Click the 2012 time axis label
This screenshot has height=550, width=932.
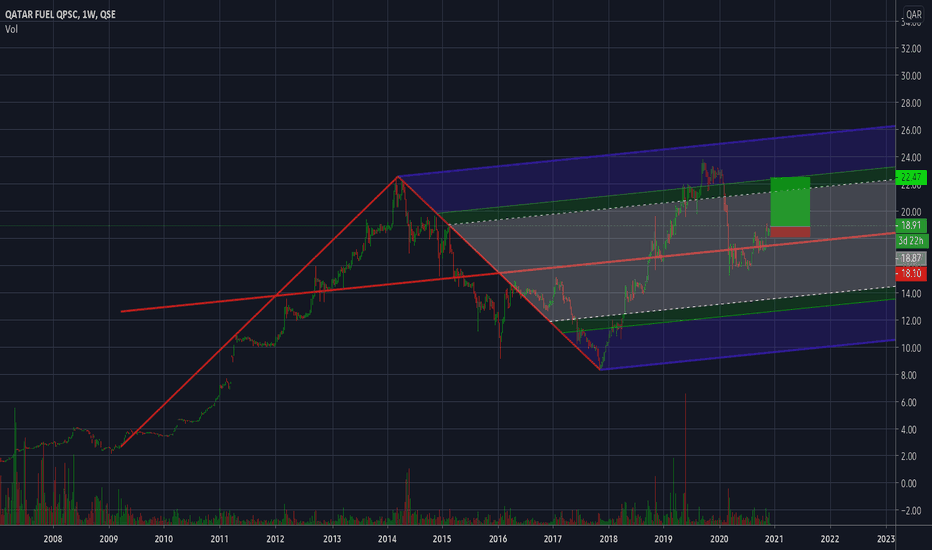click(275, 539)
